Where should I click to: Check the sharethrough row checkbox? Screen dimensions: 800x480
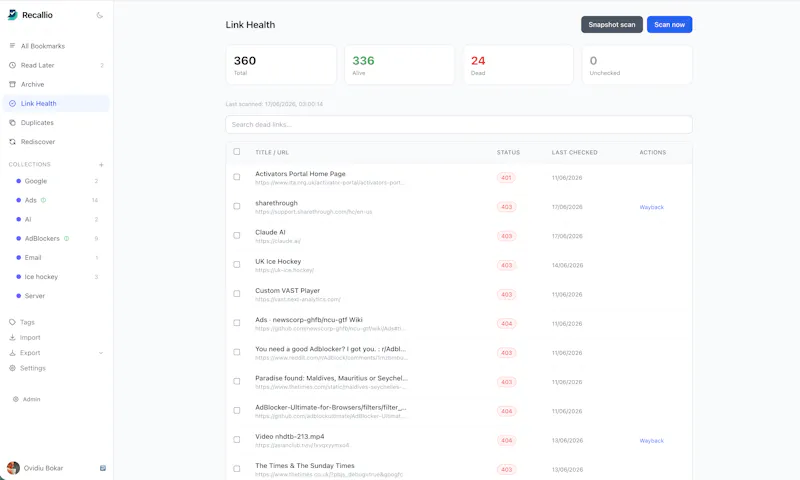237,206
